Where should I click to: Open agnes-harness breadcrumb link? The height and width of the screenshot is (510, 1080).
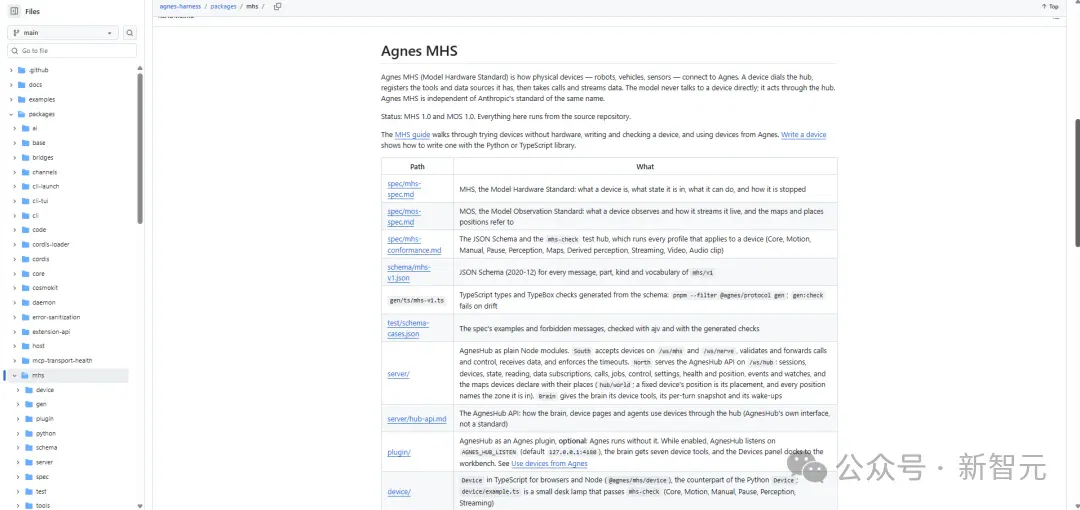(x=180, y=6)
